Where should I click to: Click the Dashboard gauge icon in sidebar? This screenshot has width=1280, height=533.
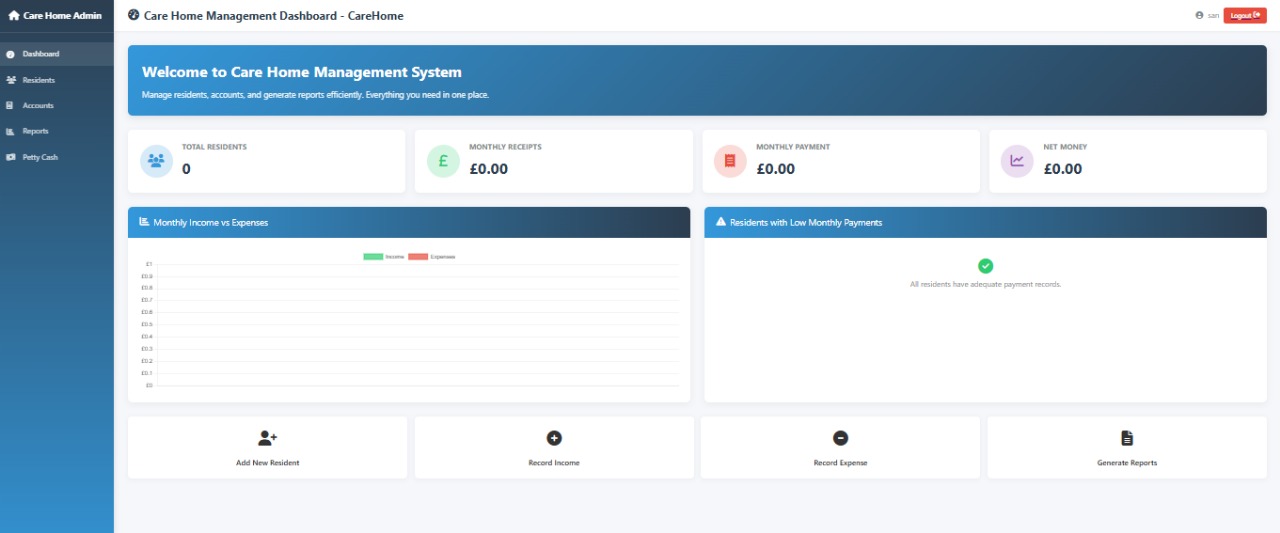[10, 54]
